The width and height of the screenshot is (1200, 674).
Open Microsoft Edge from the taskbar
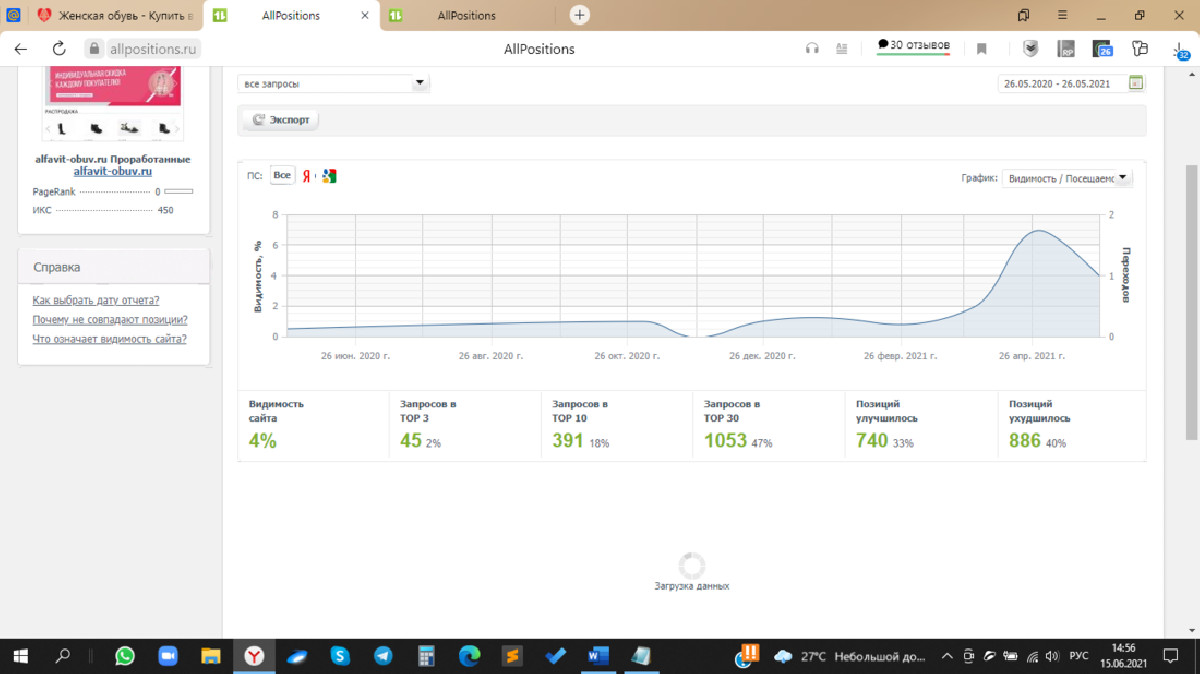click(469, 656)
